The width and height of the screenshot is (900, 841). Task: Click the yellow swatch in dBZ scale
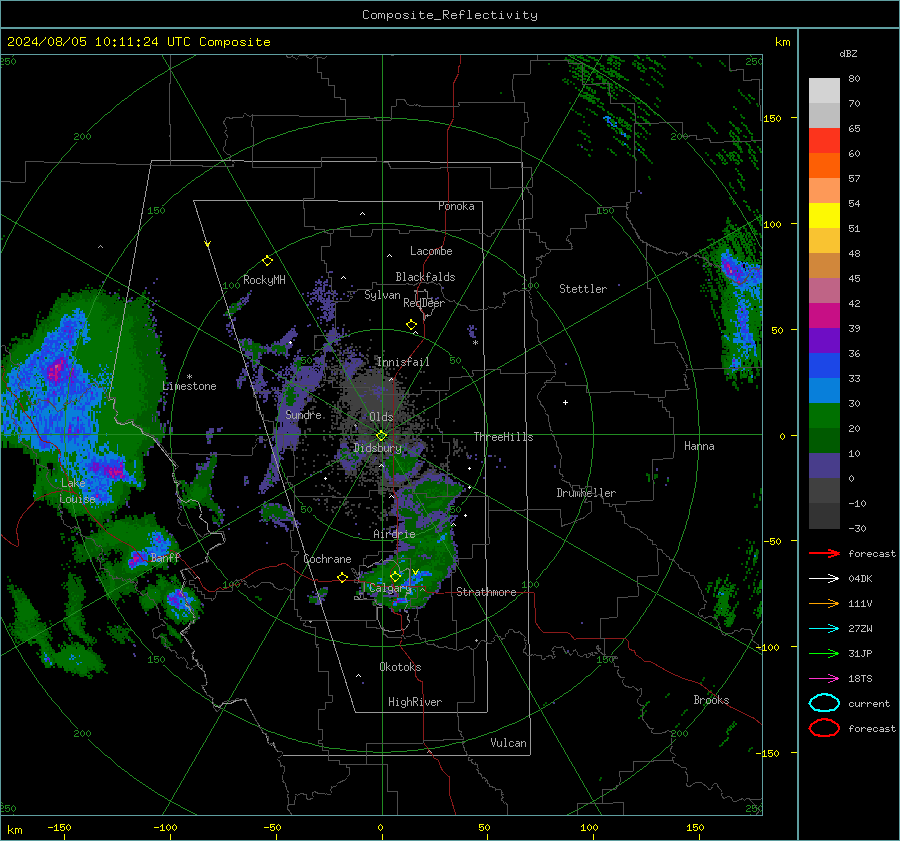[824, 215]
